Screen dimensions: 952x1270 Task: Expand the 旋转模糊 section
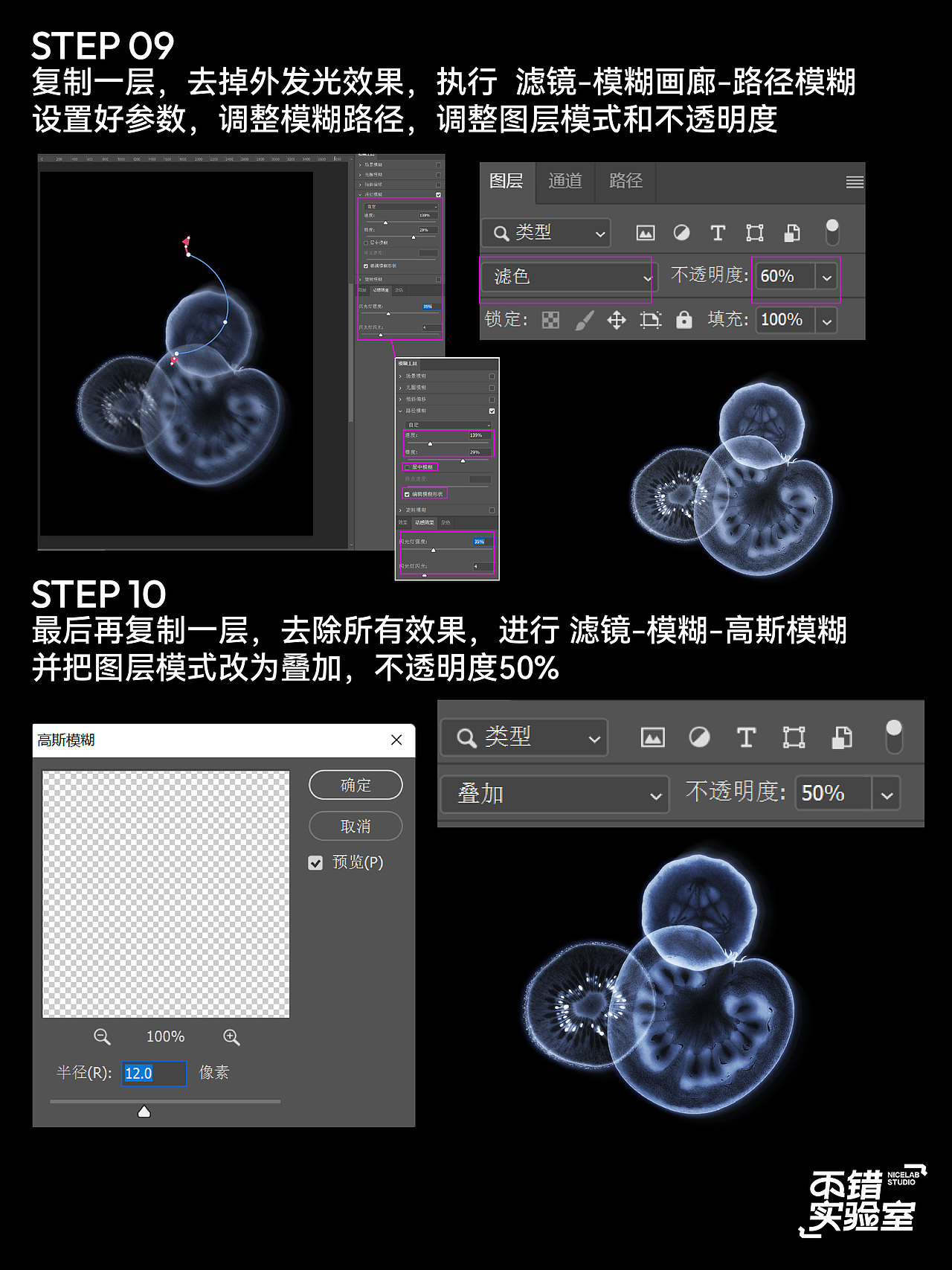400,510
